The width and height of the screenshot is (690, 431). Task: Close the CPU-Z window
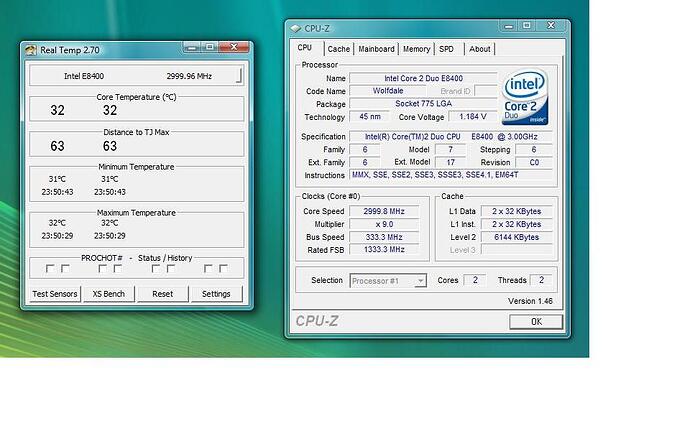[551, 26]
